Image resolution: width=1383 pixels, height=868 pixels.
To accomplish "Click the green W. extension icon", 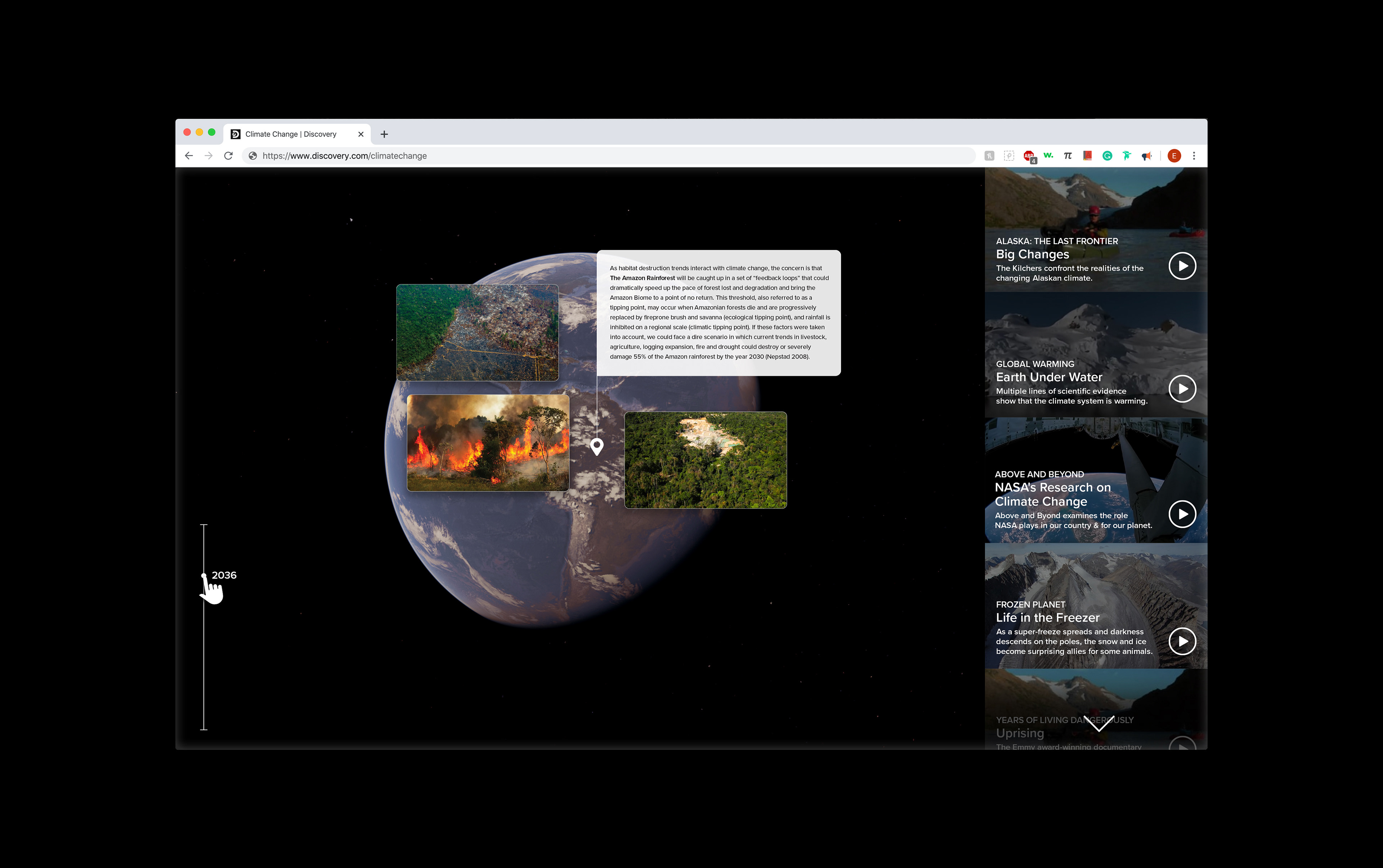I will (1048, 155).
